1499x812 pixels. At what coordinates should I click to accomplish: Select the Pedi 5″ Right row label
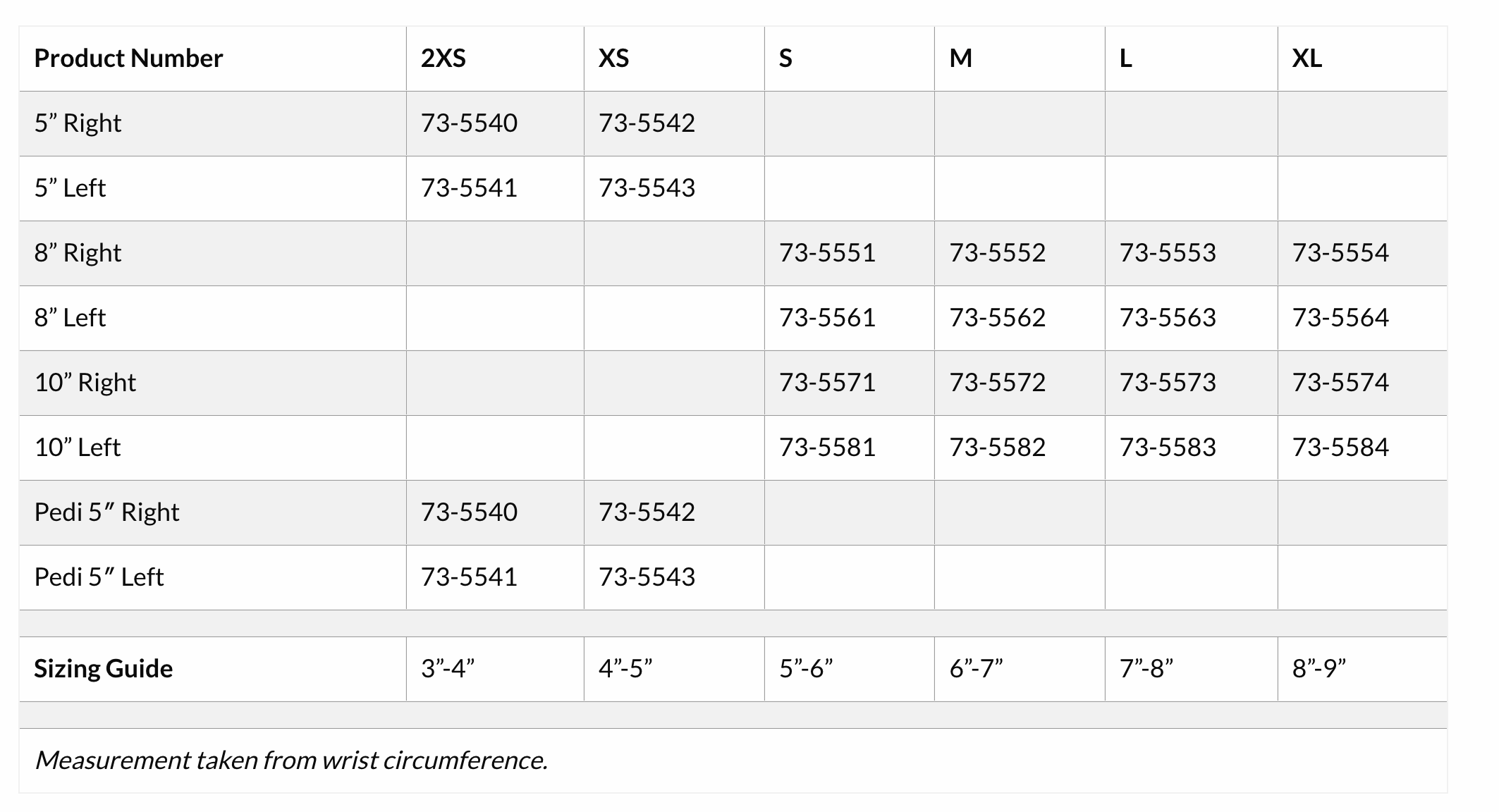[x=106, y=512]
